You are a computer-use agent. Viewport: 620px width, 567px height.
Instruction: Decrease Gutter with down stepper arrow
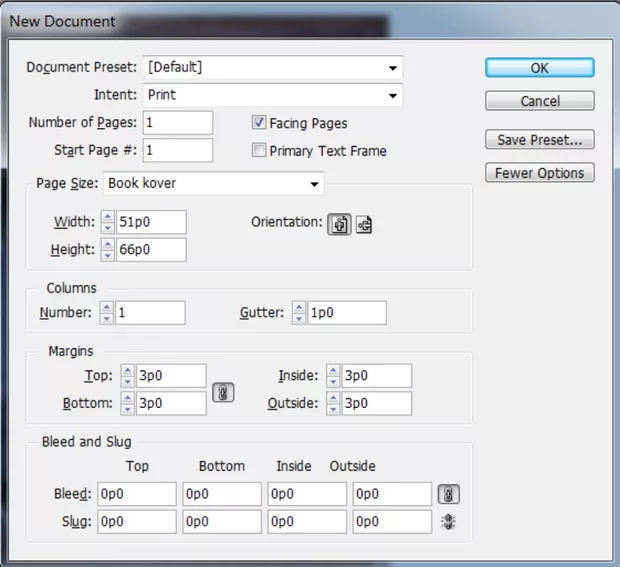(x=299, y=319)
